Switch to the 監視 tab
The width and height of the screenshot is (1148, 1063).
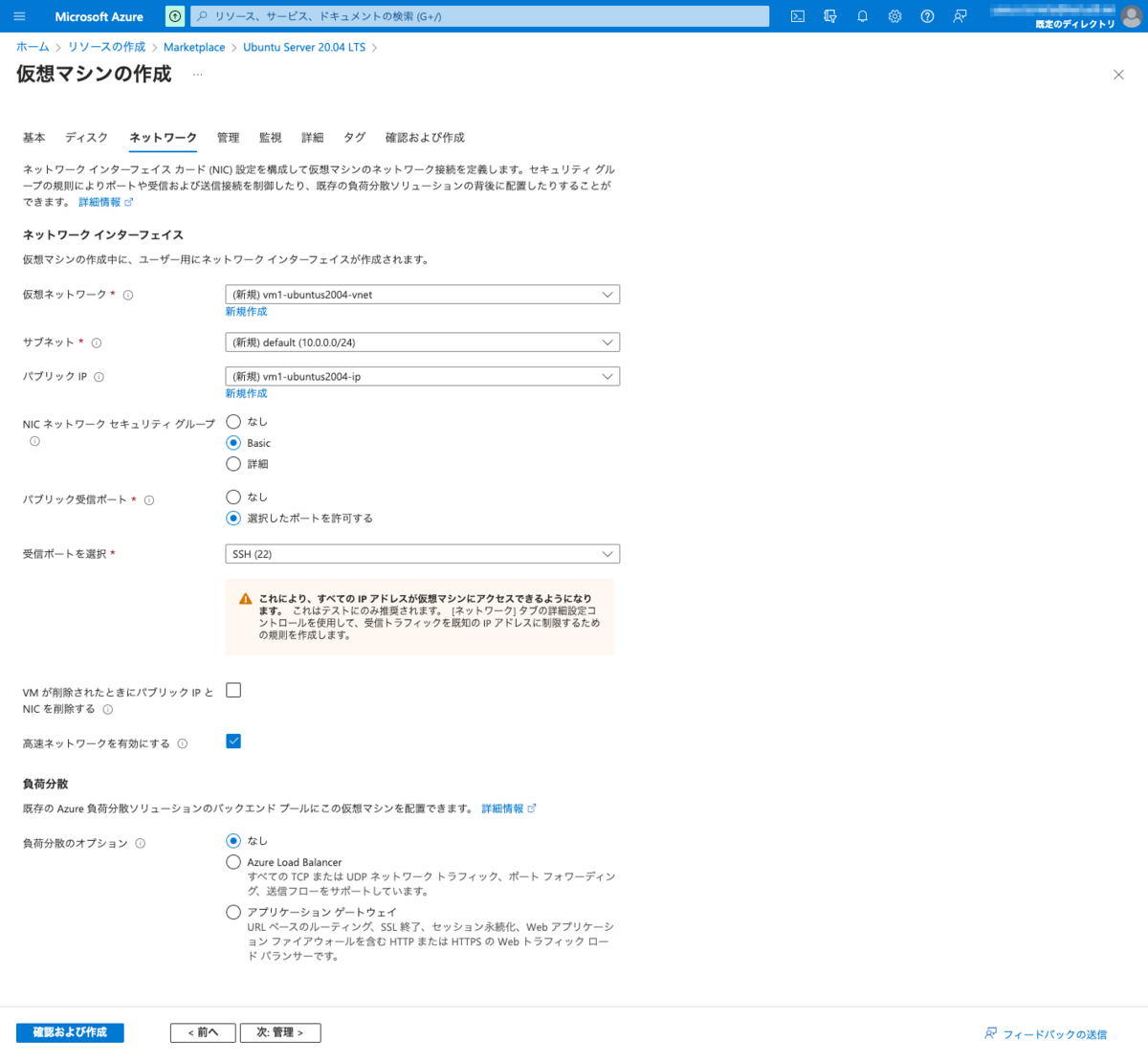[x=271, y=138]
